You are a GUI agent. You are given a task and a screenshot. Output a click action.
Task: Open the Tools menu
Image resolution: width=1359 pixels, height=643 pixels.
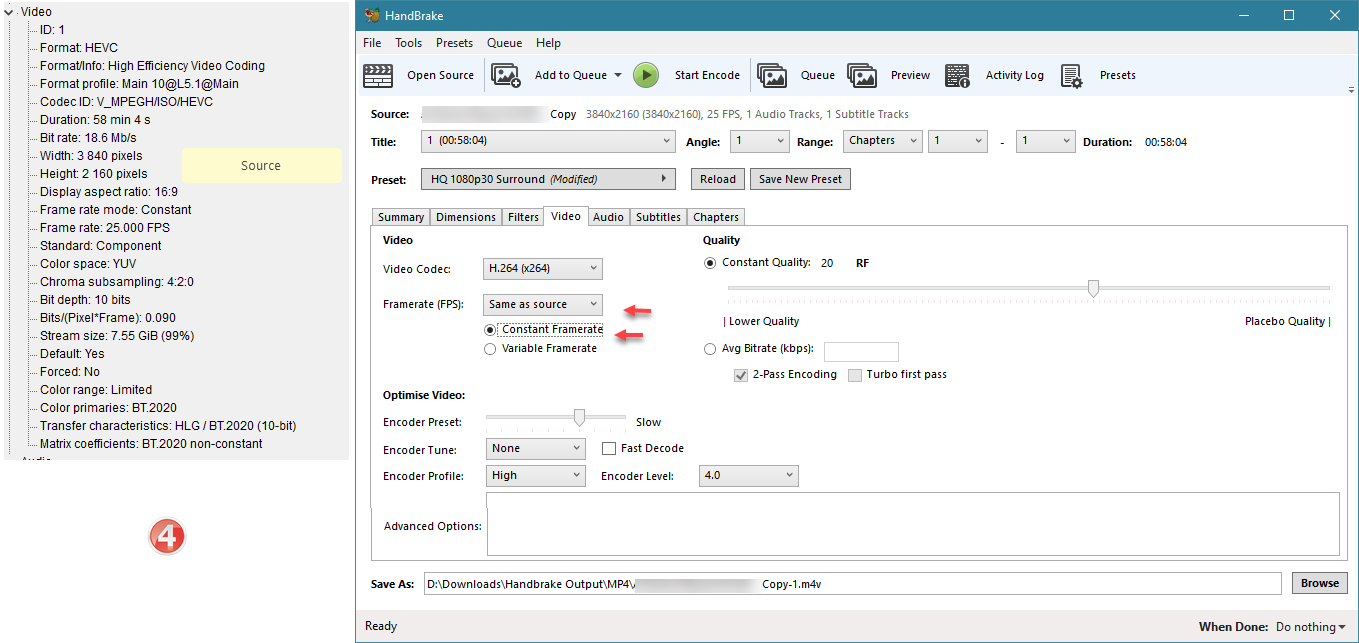click(x=408, y=43)
